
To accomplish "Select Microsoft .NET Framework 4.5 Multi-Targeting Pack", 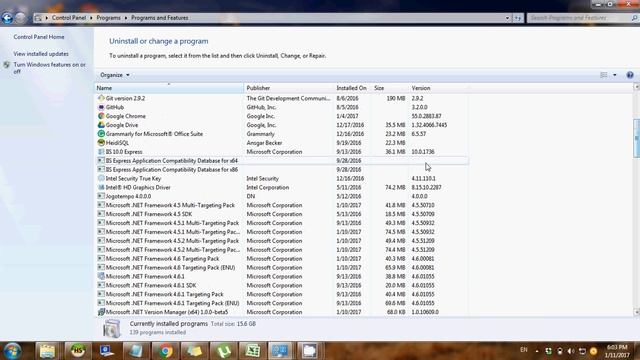I will [x=282, y=205].
